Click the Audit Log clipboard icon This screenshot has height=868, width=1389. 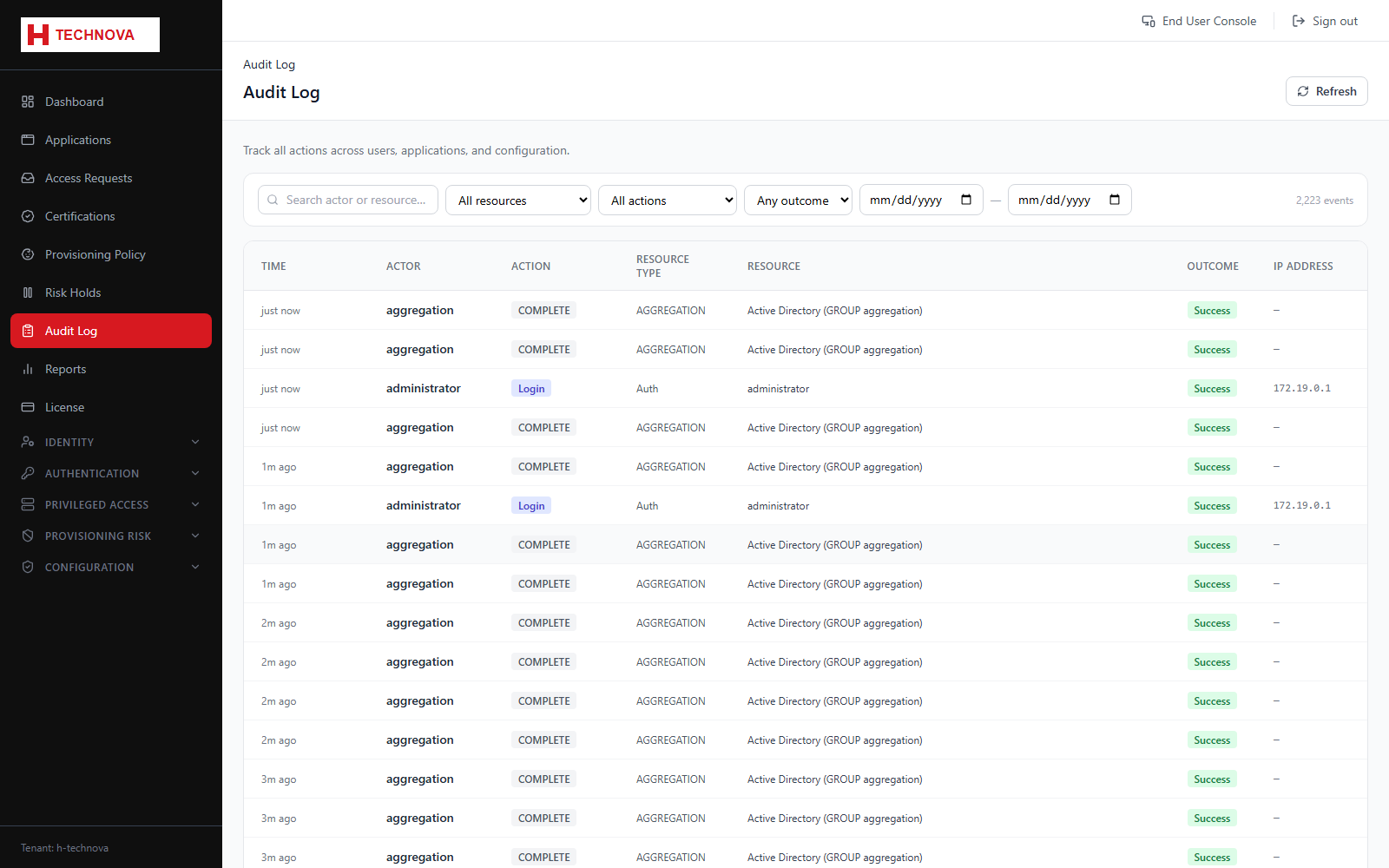(x=28, y=331)
